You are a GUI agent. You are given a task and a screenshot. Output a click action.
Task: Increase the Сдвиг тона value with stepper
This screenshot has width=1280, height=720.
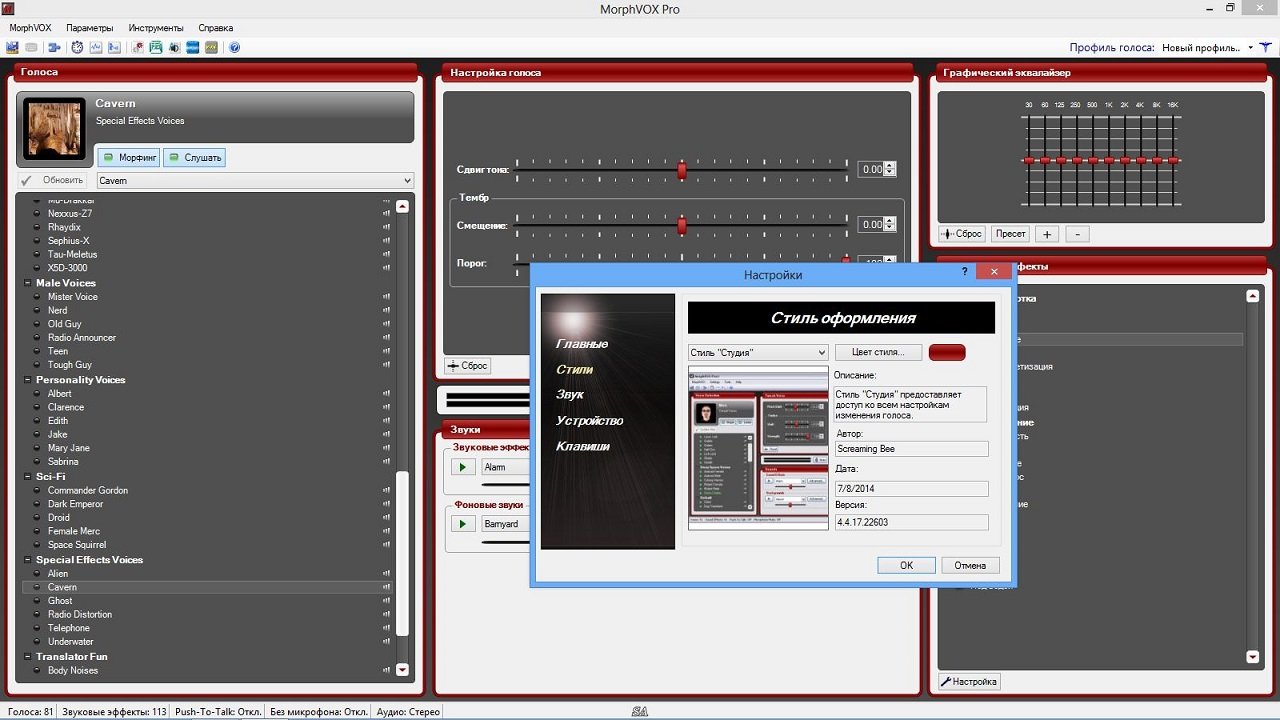pyautogui.click(x=890, y=166)
